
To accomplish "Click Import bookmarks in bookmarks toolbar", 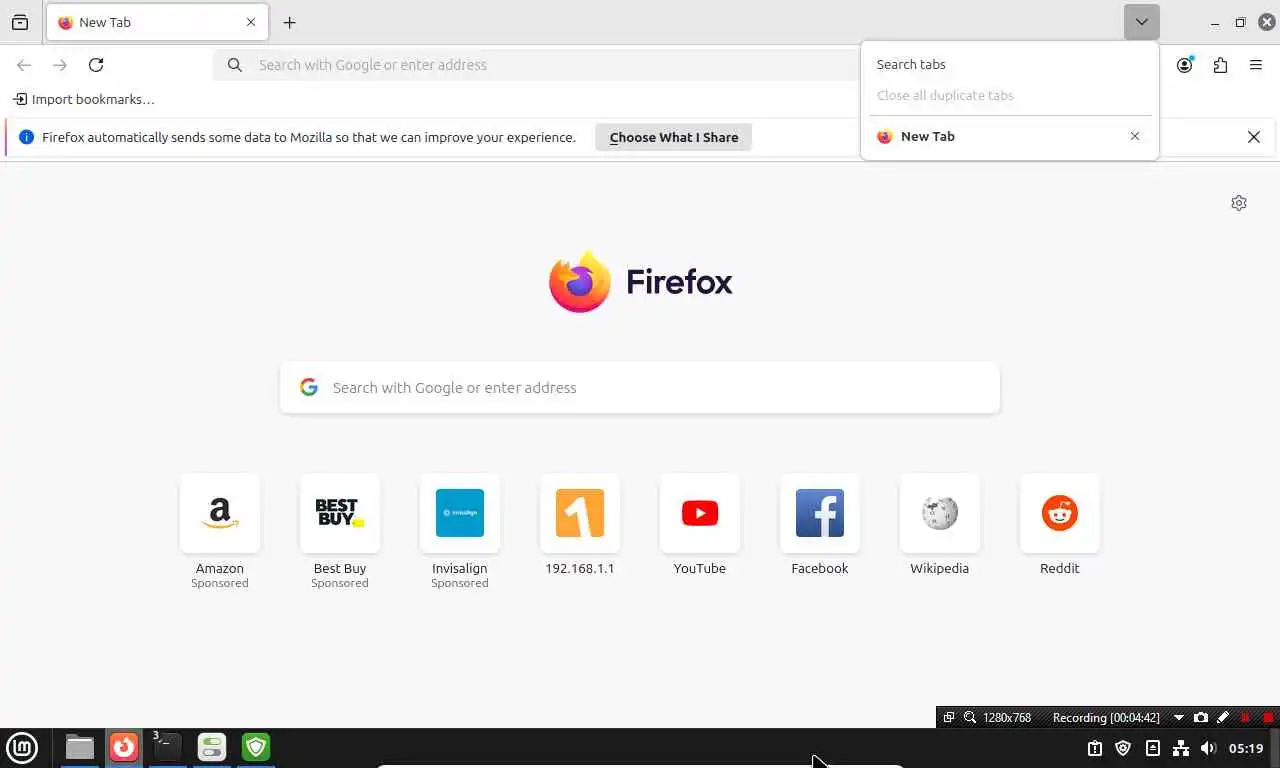I will (x=84, y=99).
